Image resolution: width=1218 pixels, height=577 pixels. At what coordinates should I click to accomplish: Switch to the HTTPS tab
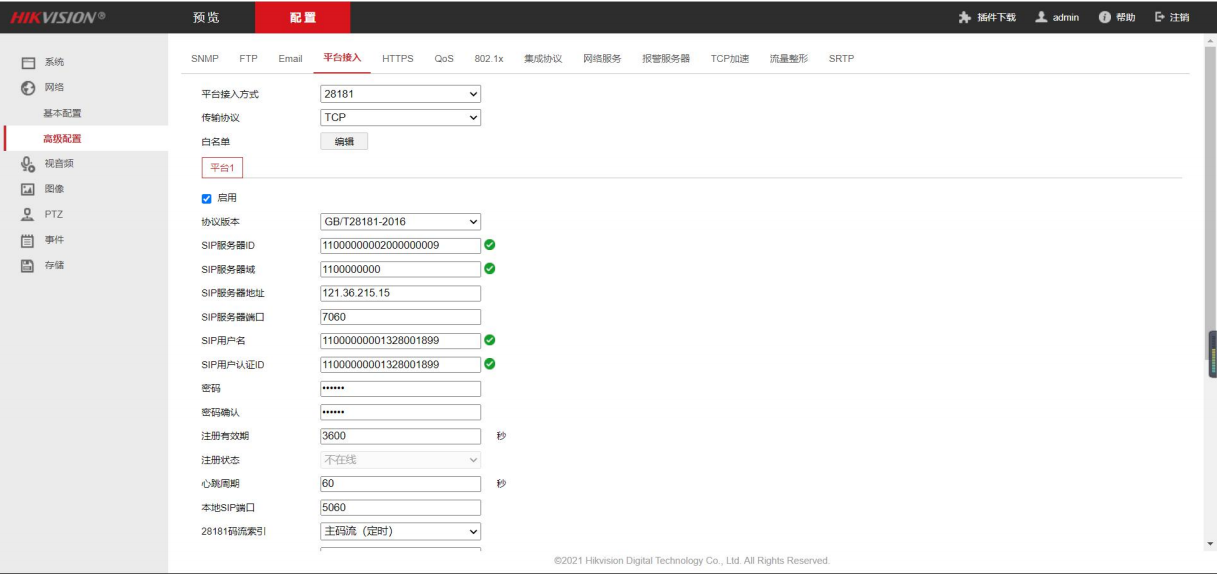[397, 58]
